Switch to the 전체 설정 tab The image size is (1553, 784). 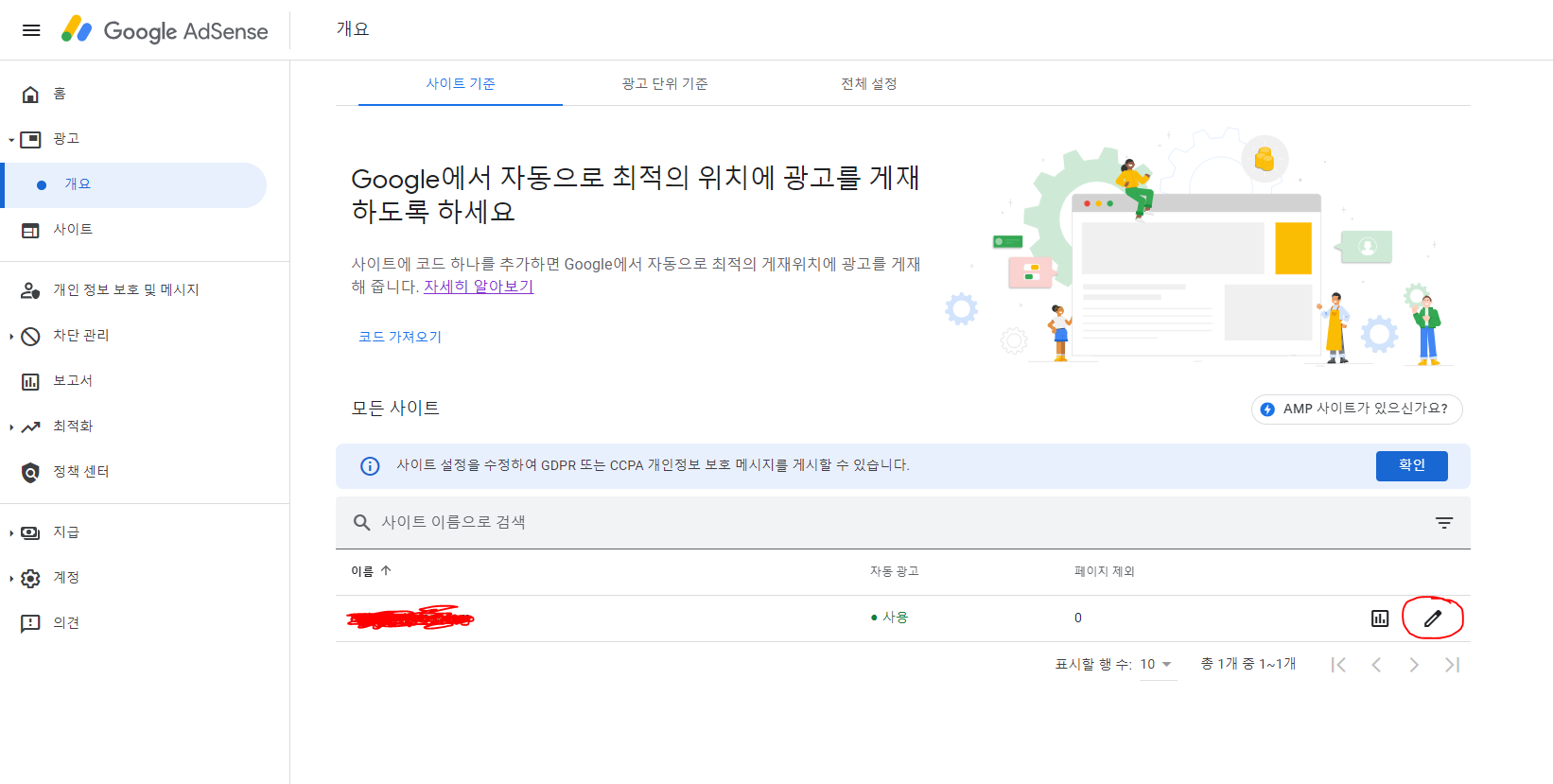click(x=869, y=83)
